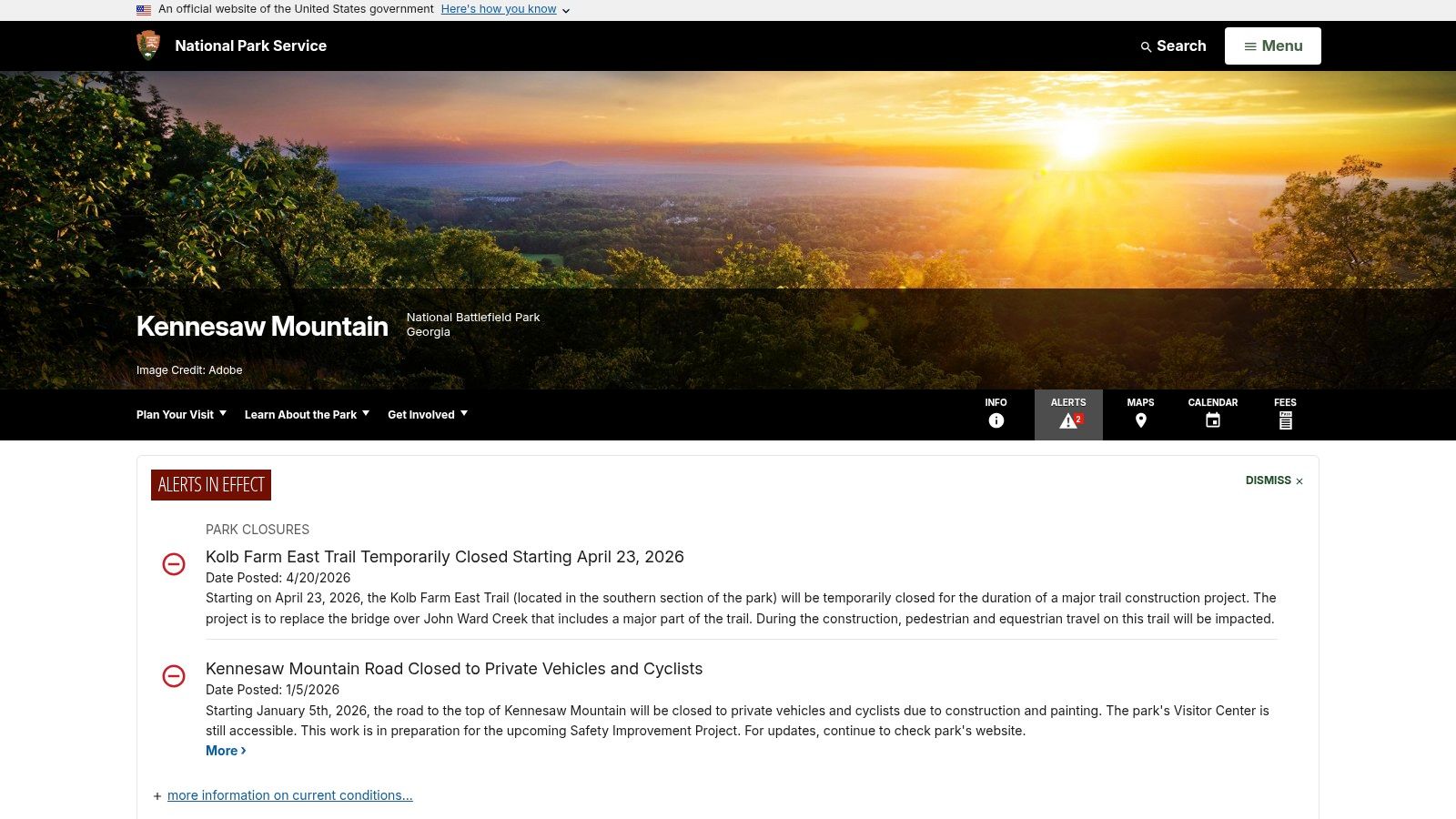The height and width of the screenshot is (819, 1456).
Task: Open the INFO panel icon
Action: point(996,420)
